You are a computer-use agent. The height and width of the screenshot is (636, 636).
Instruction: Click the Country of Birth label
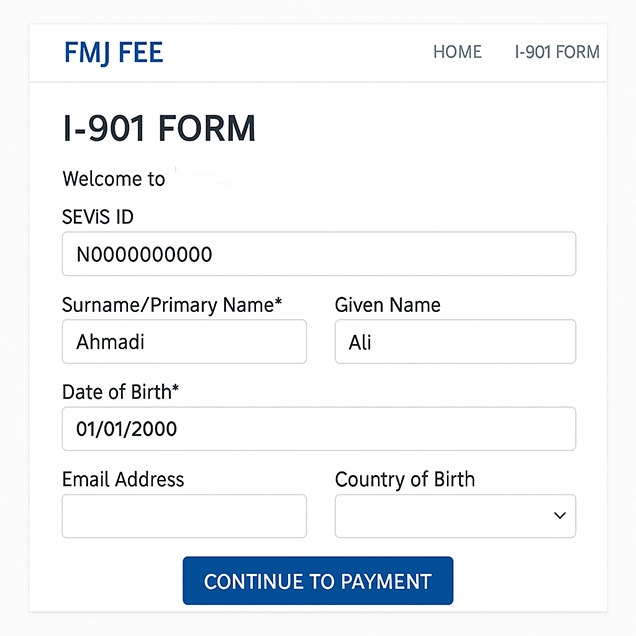pos(405,479)
